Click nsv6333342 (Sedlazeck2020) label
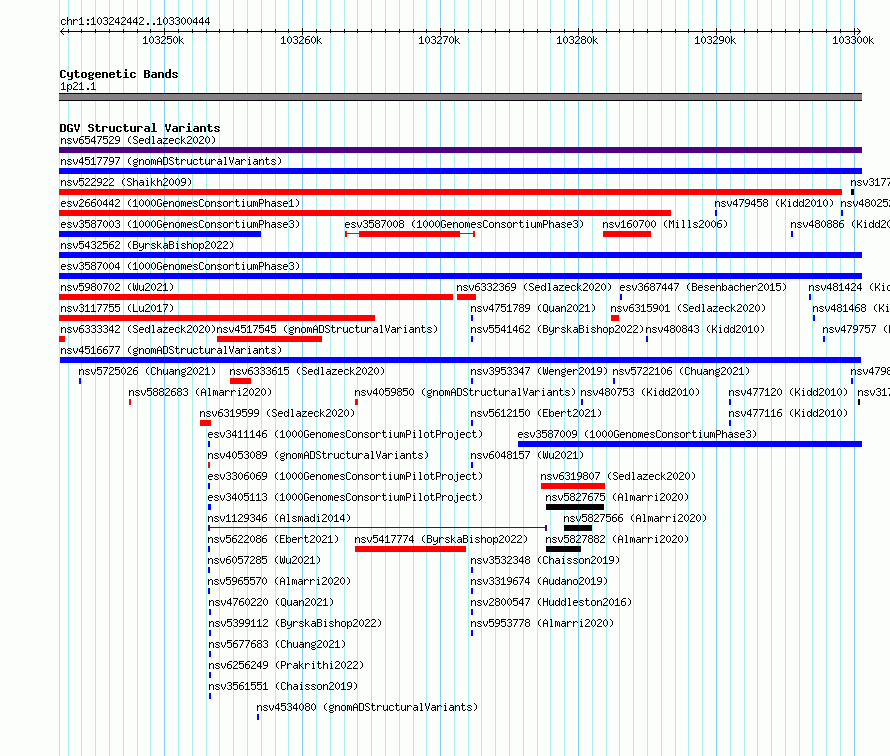The image size is (890, 756). pyautogui.click(x=138, y=329)
